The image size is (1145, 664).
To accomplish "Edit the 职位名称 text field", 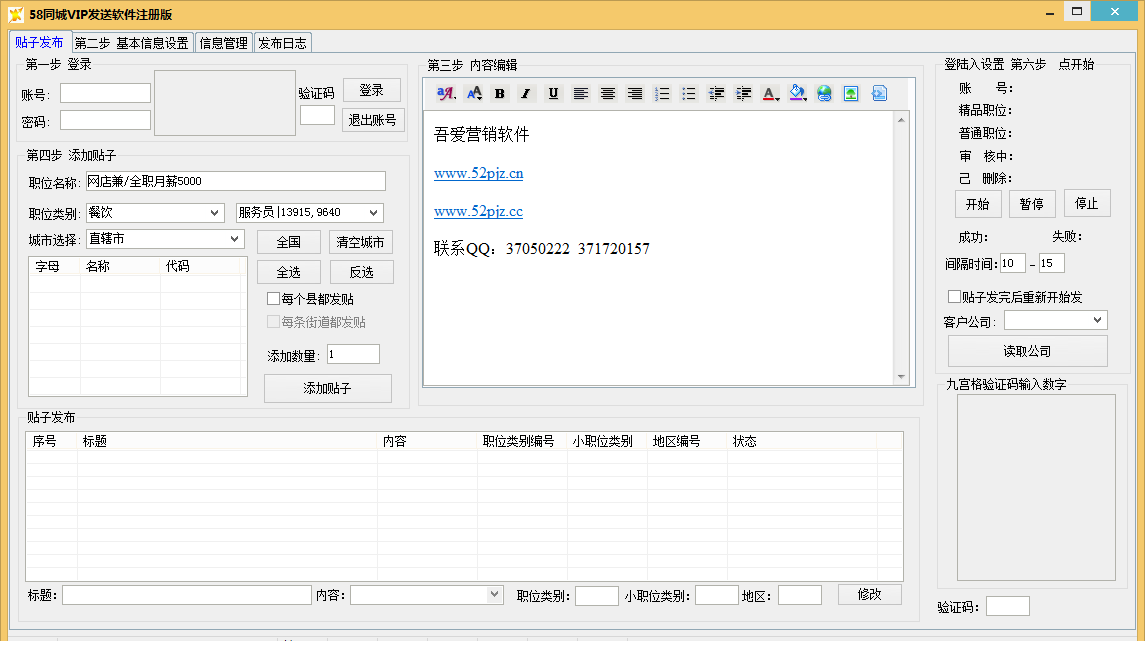I will [236, 181].
